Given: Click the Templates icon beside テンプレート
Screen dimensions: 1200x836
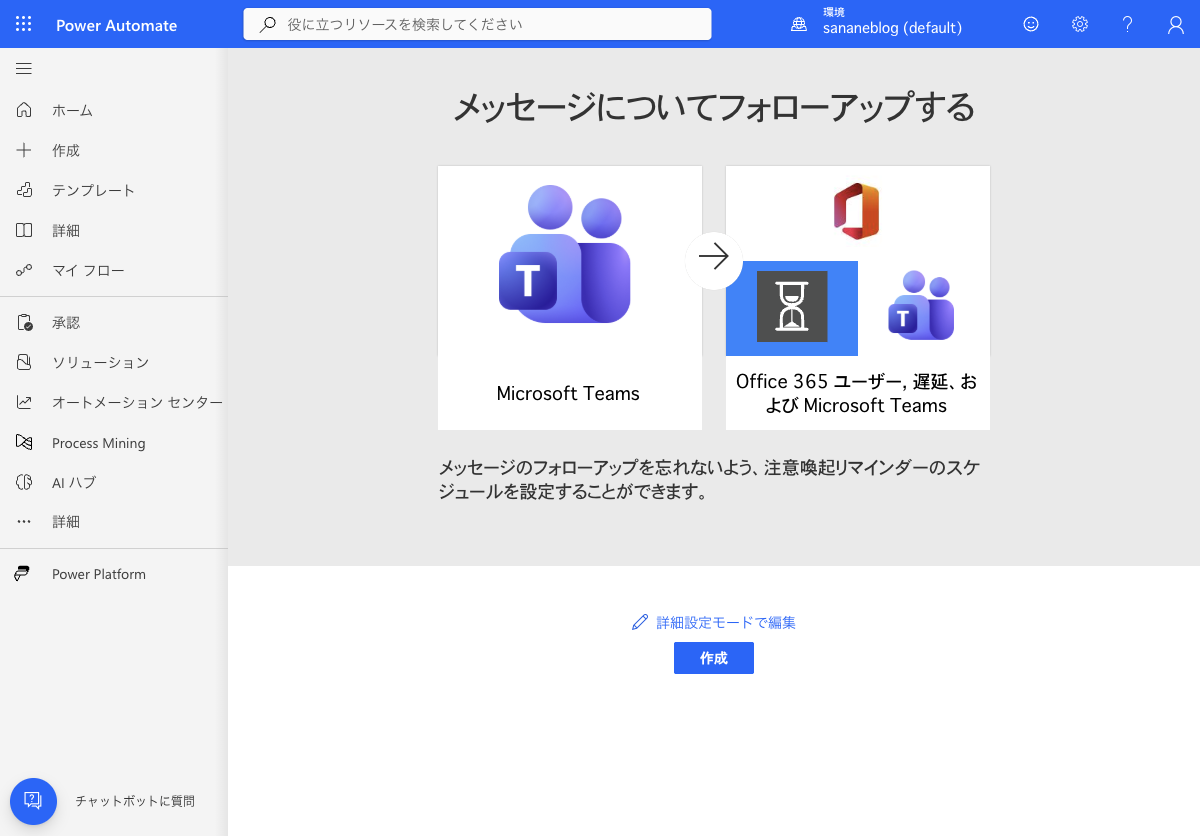Looking at the screenshot, I should 24,190.
